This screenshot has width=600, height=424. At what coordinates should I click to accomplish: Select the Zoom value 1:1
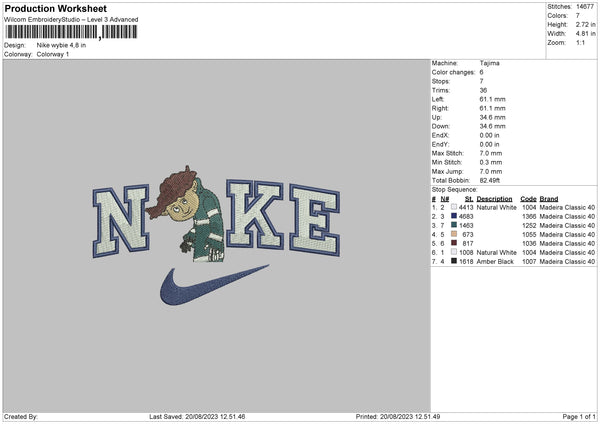(x=580, y=42)
